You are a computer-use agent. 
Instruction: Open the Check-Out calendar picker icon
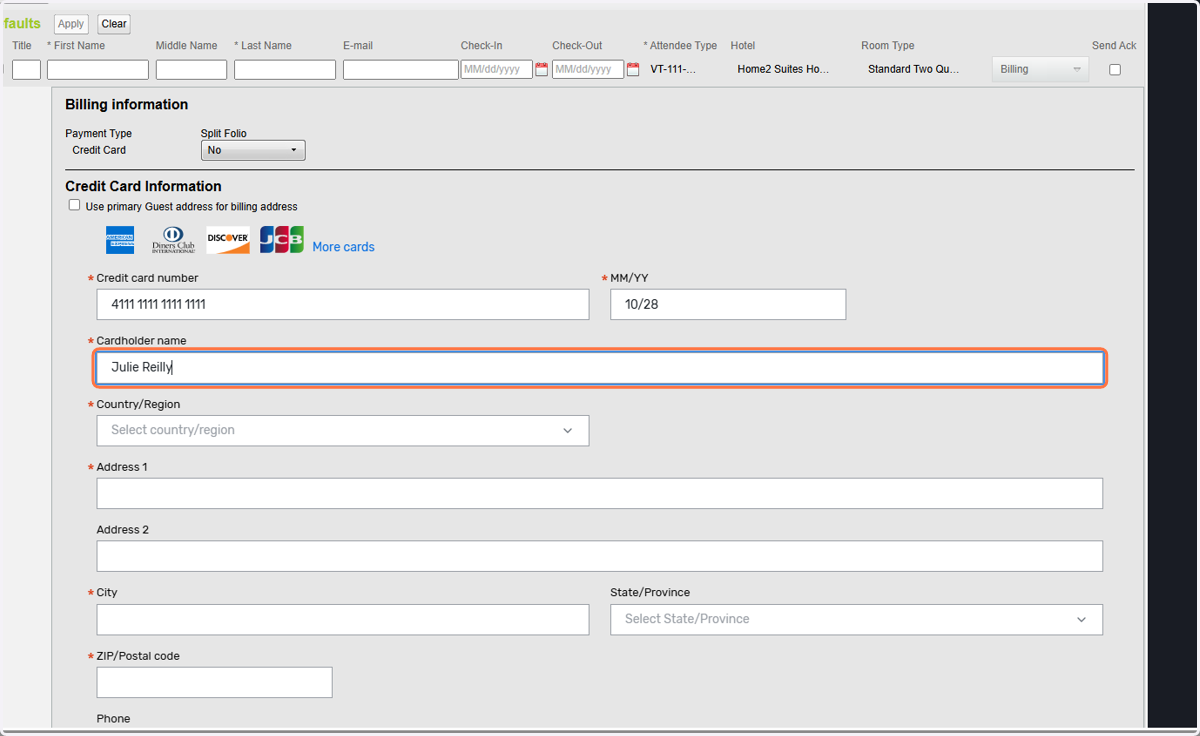tap(633, 70)
